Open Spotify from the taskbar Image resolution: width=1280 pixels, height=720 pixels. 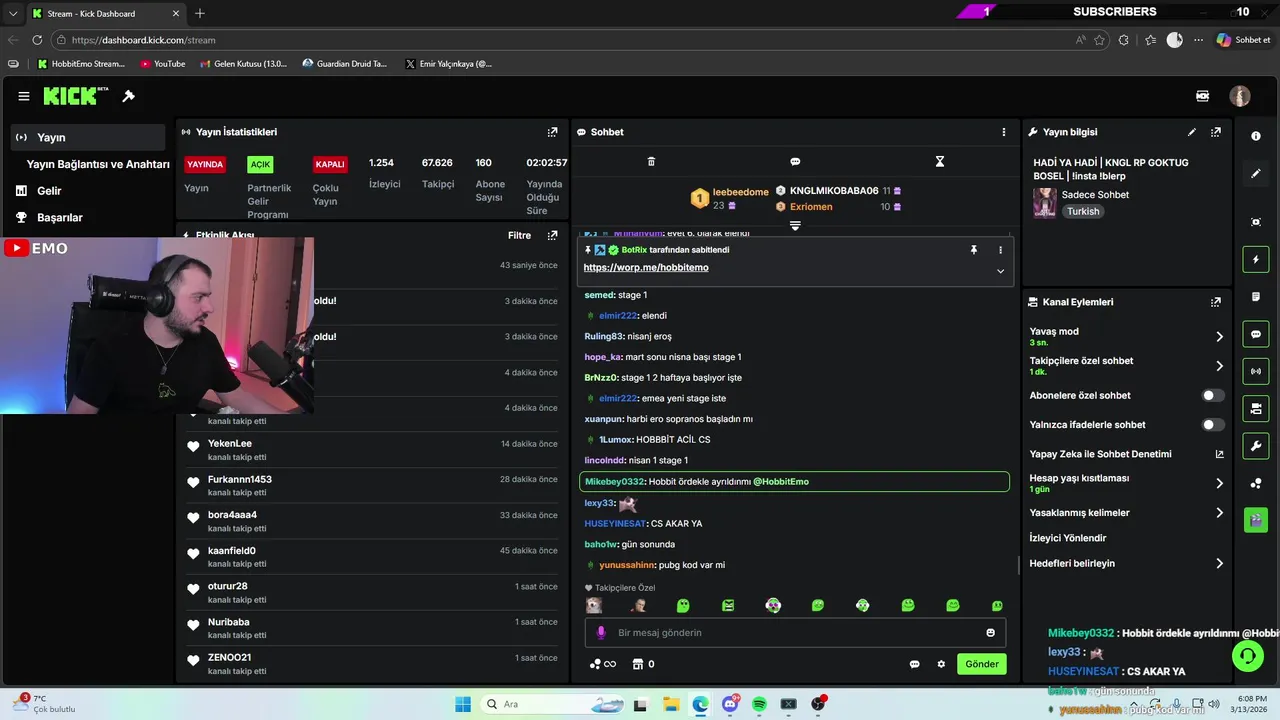coord(759,705)
